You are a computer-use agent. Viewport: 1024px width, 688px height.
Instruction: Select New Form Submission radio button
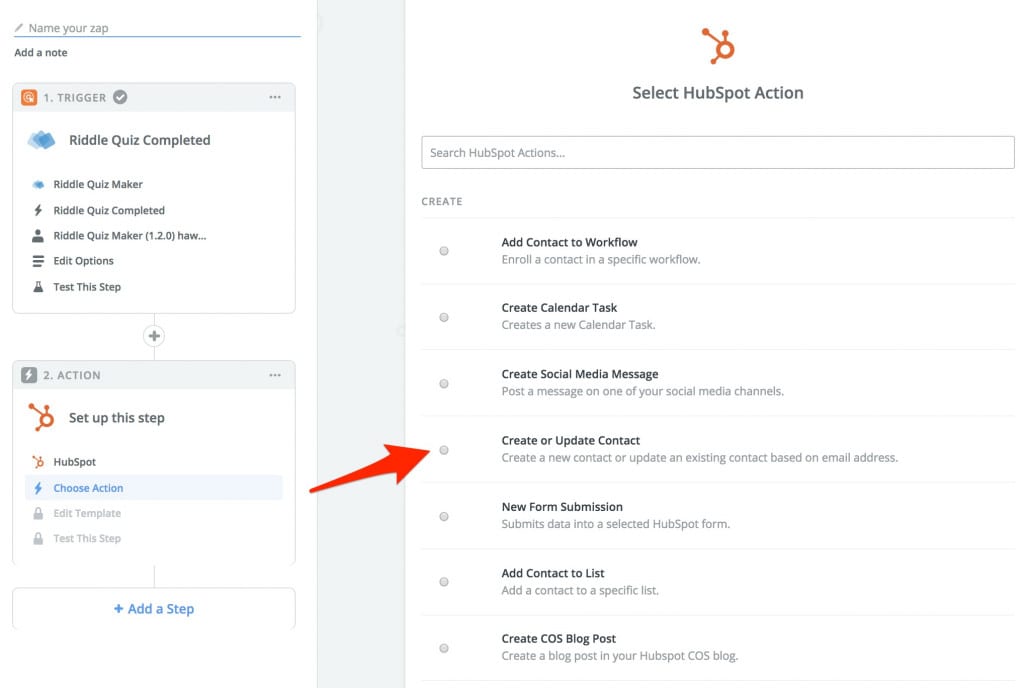(444, 516)
